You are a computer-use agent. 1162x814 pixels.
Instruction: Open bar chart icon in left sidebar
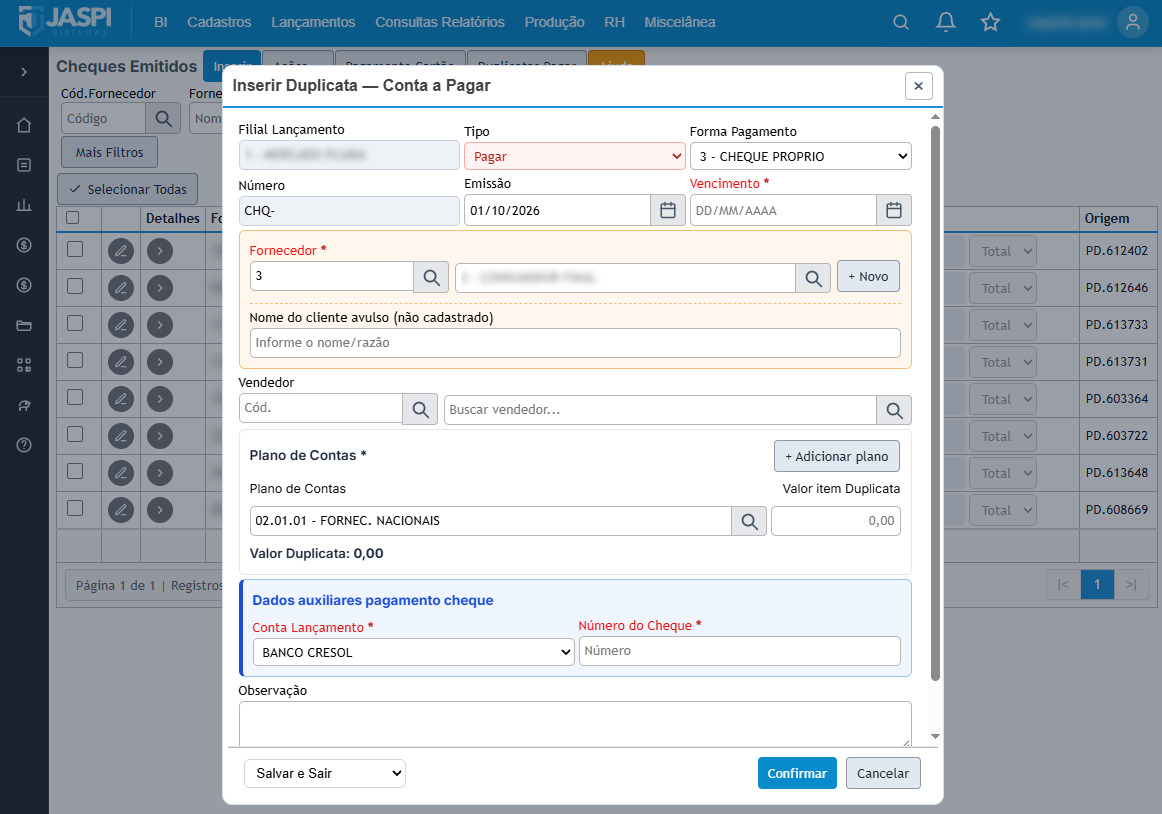pos(24,205)
